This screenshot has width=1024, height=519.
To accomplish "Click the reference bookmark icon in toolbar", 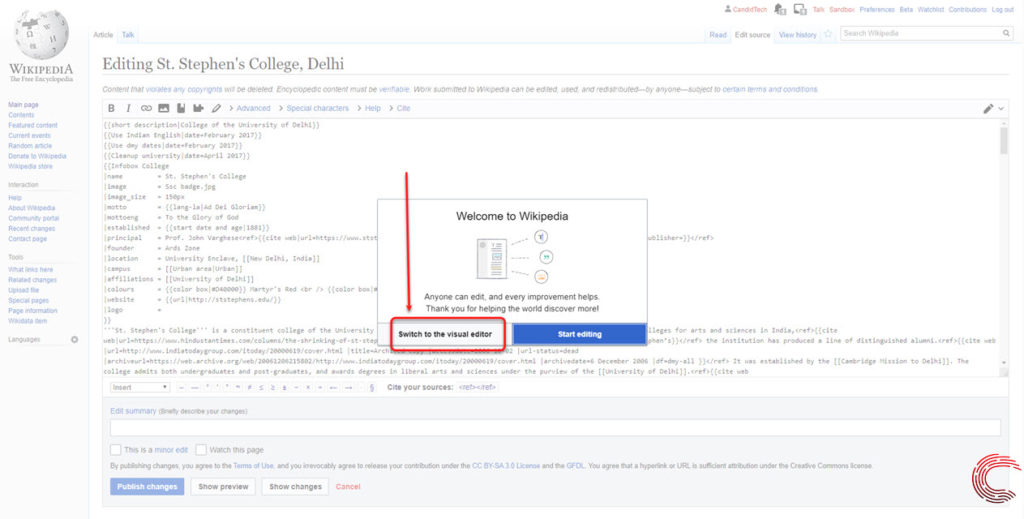I will pyautogui.click(x=181, y=108).
